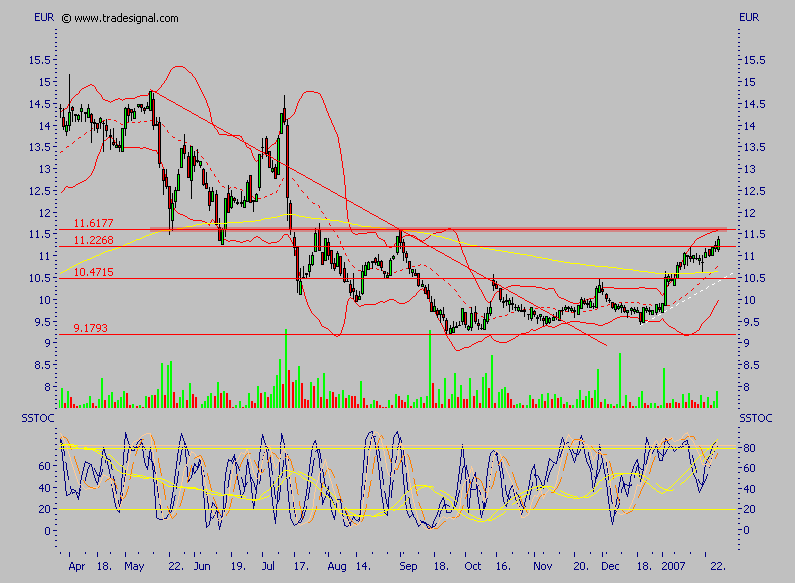
Task: Click the 9.1793 support level label
Action: click(x=93, y=327)
